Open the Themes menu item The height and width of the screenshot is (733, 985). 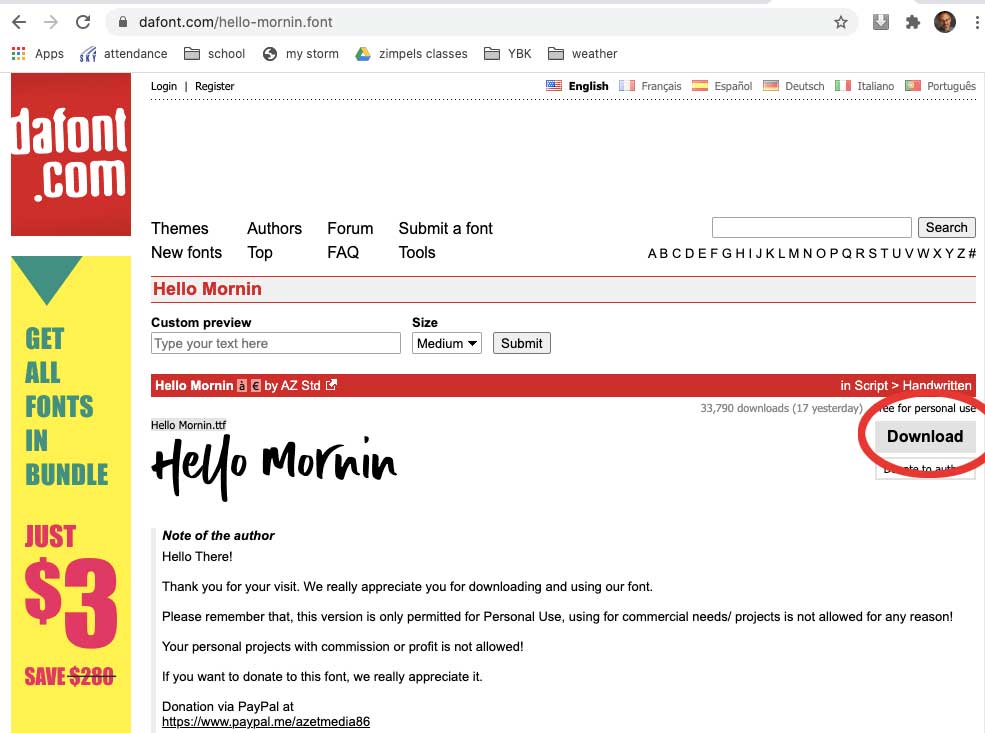[x=180, y=229]
